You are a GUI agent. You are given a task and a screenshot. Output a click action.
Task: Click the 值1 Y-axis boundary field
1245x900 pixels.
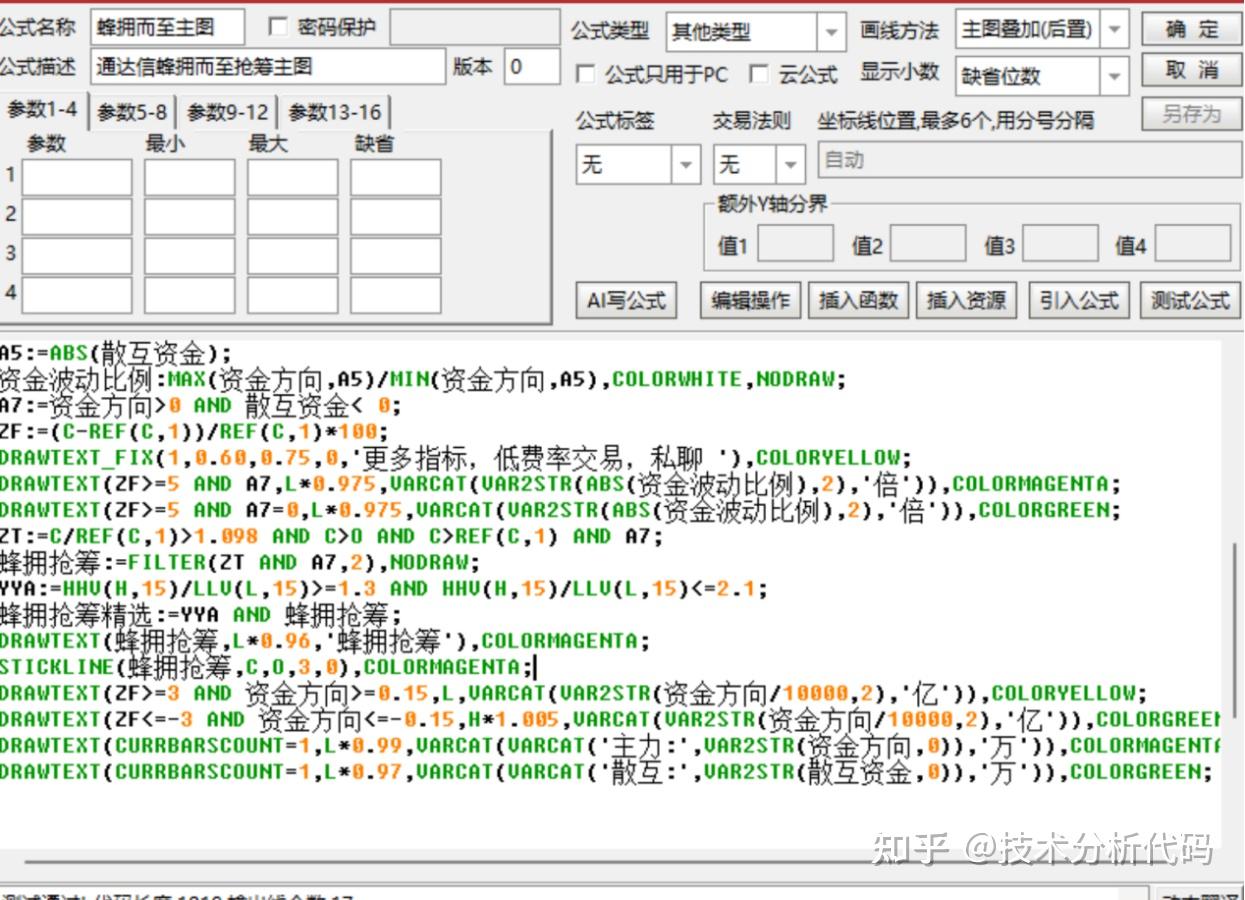point(796,243)
